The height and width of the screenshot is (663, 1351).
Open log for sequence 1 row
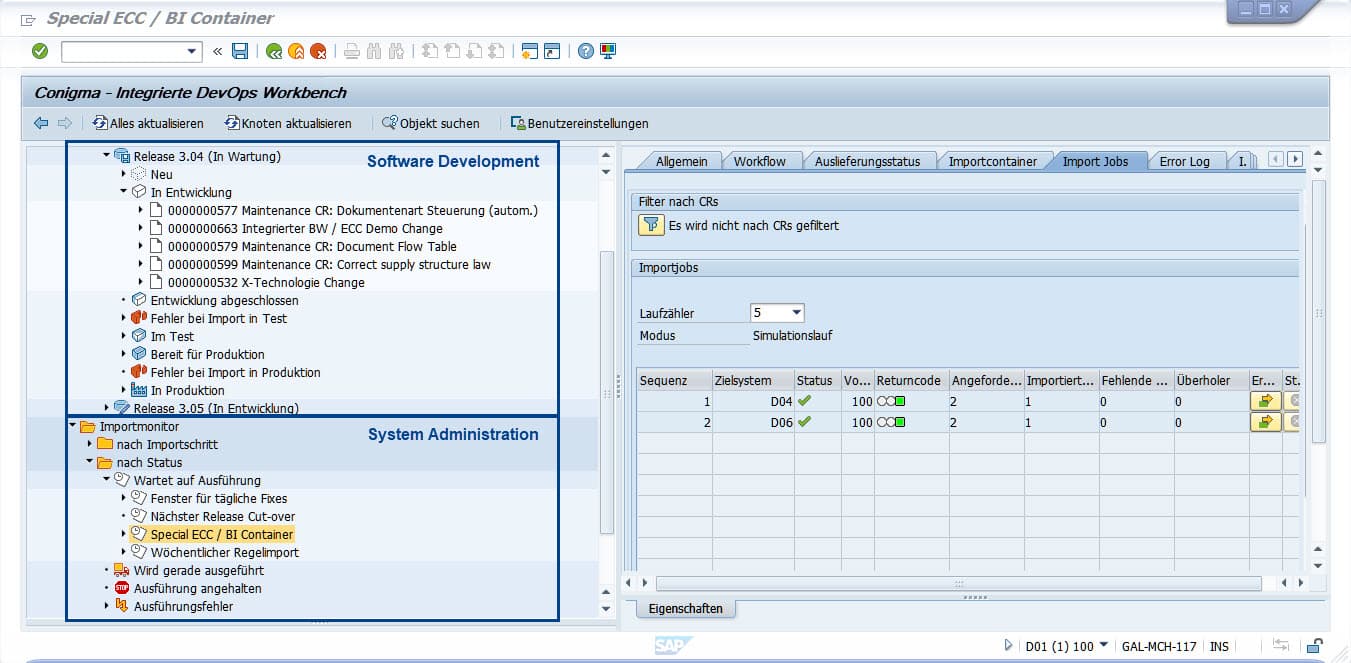tap(1265, 401)
